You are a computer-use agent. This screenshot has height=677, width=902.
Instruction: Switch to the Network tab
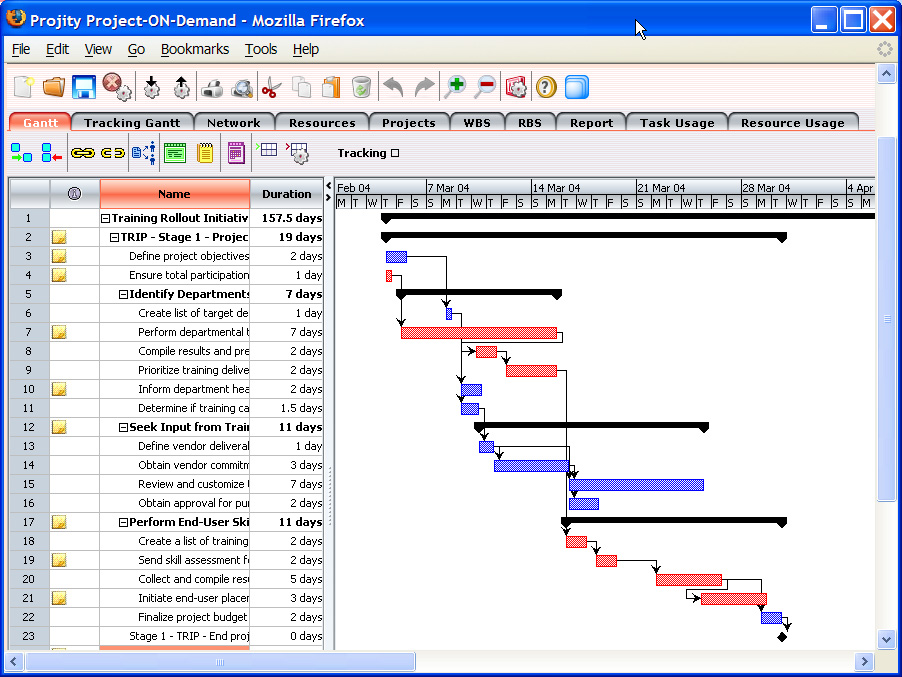point(234,123)
